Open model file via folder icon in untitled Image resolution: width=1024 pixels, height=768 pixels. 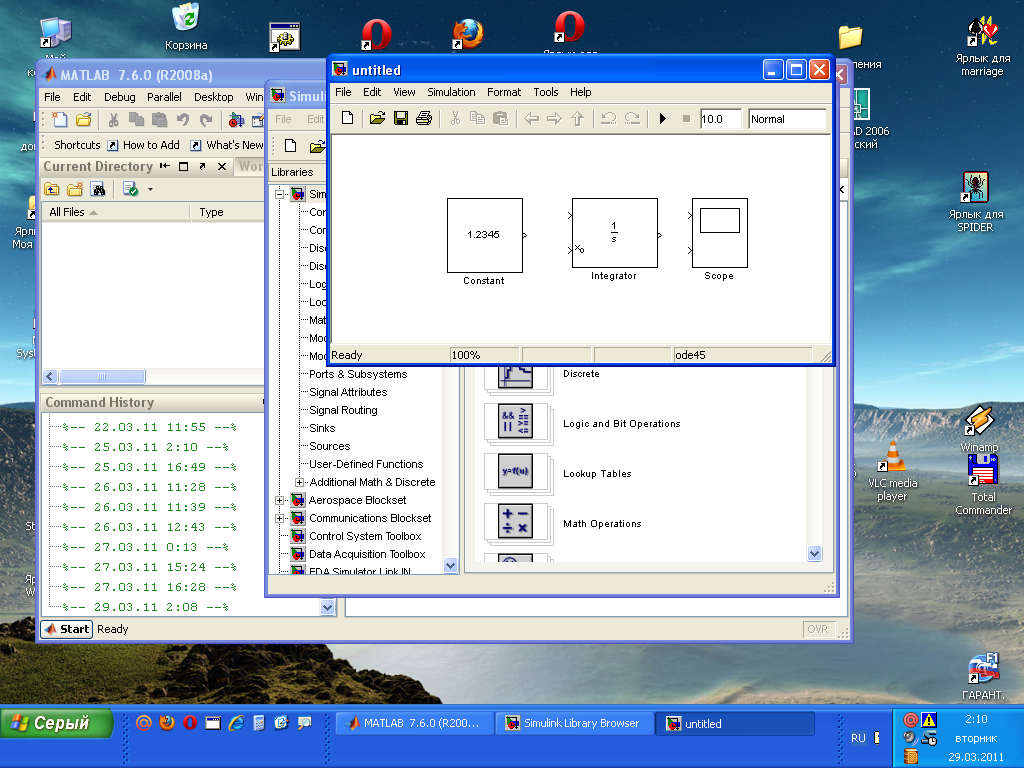(377, 118)
